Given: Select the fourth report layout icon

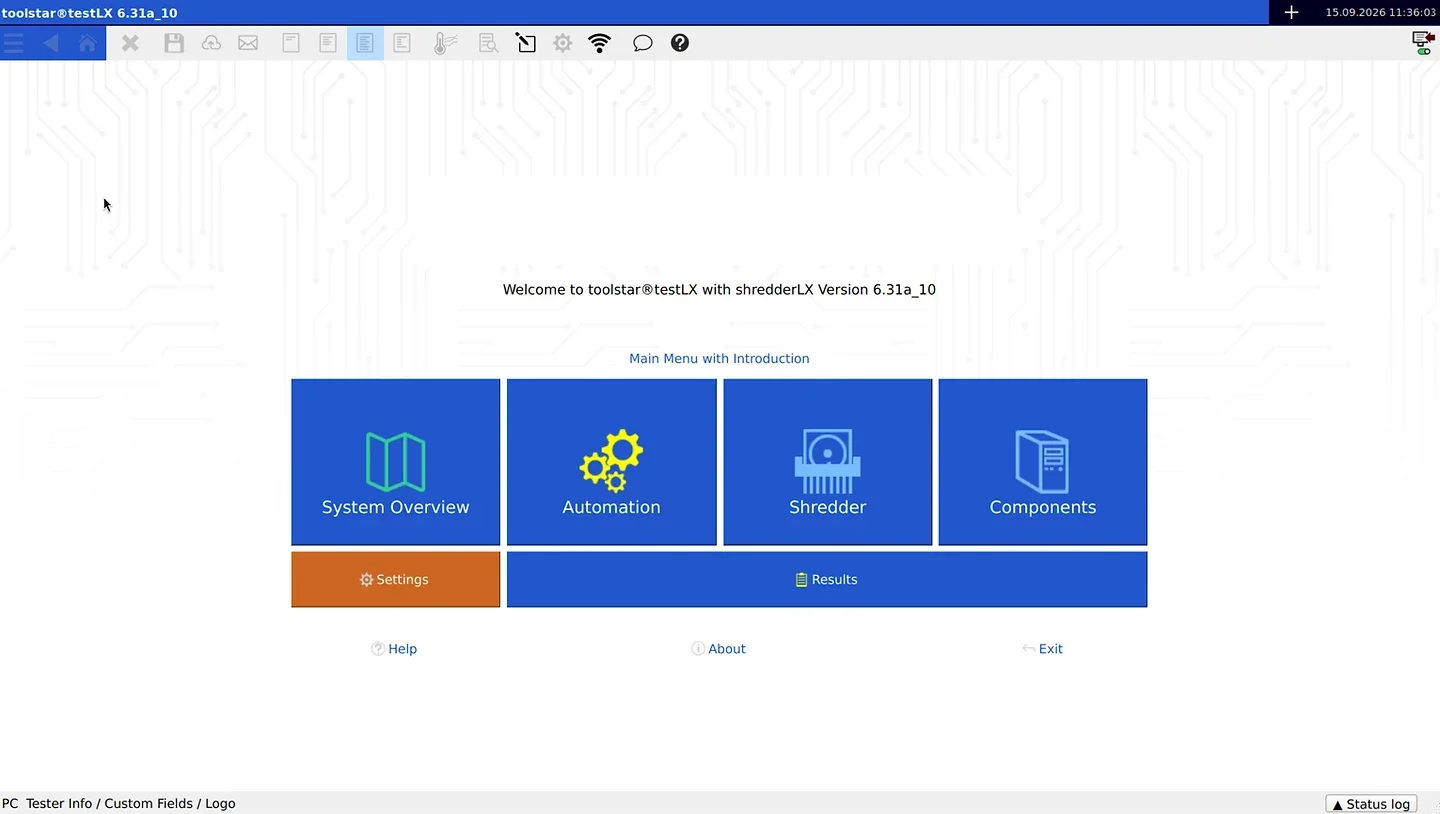Looking at the screenshot, I should click(x=402, y=43).
